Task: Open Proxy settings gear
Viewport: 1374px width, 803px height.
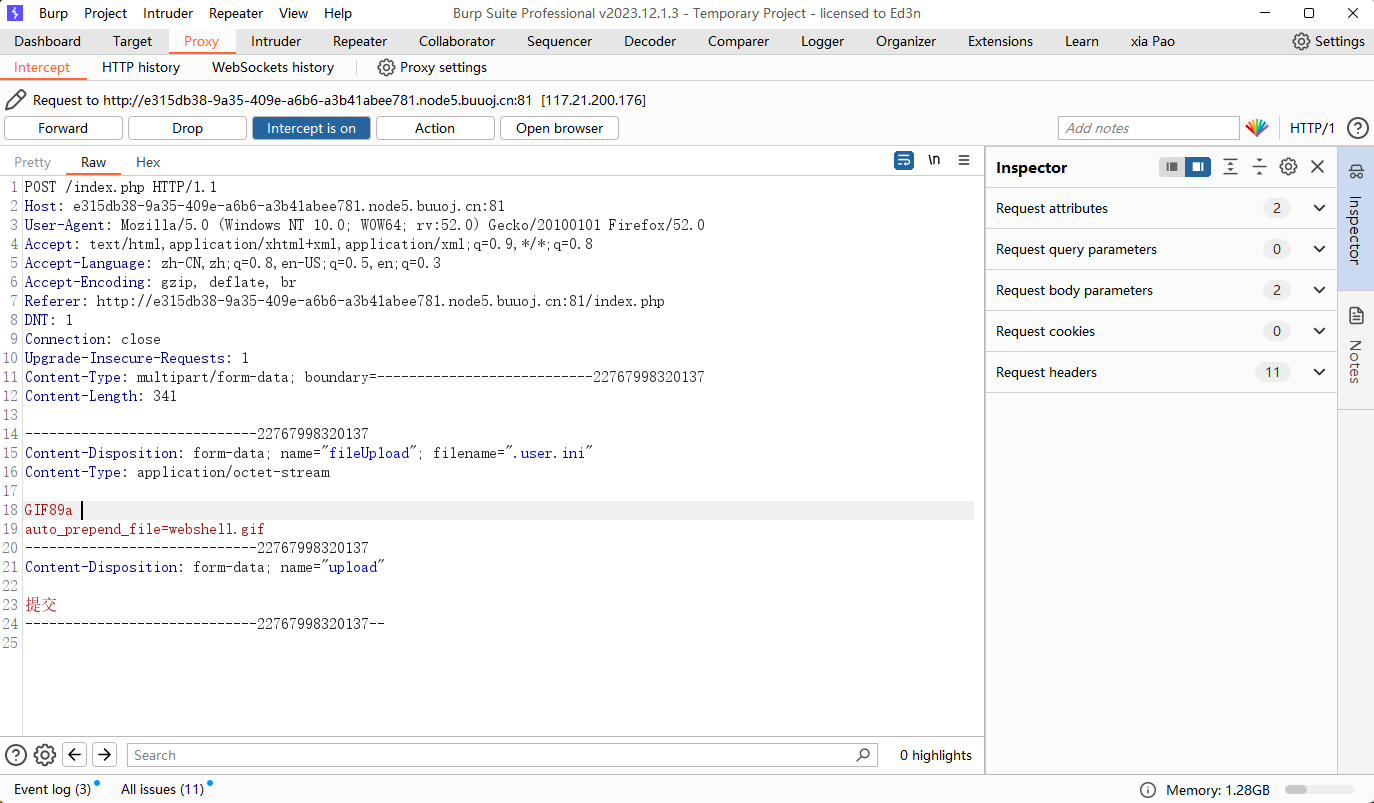Action: pos(386,67)
